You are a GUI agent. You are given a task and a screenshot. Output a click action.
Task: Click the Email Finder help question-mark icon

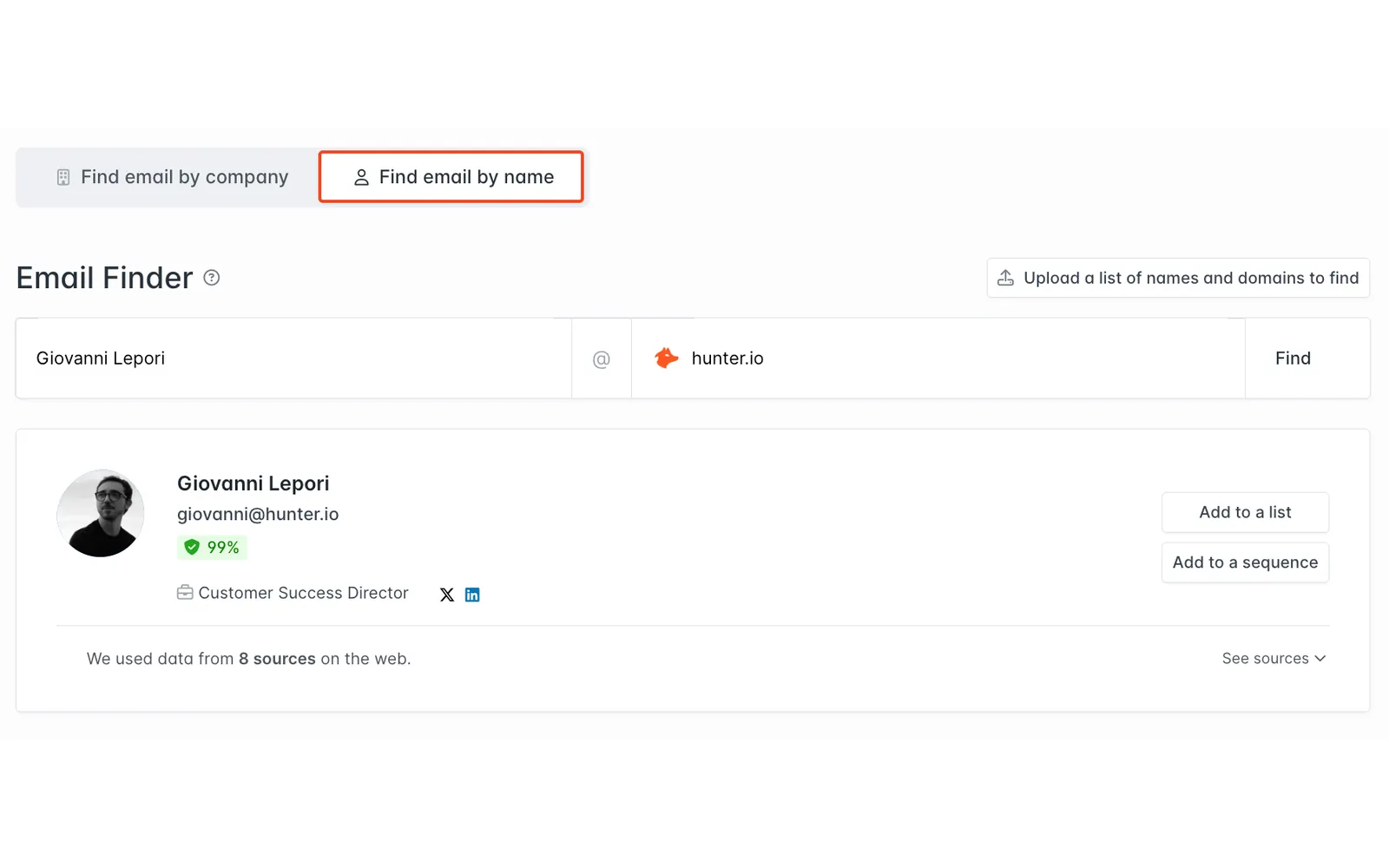point(211,278)
